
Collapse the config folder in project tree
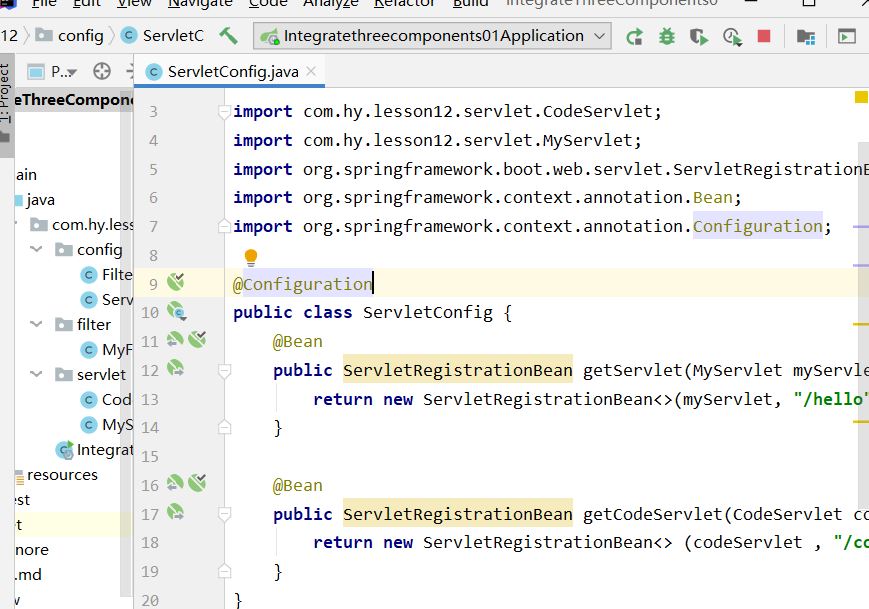pyautogui.click(x=36, y=249)
